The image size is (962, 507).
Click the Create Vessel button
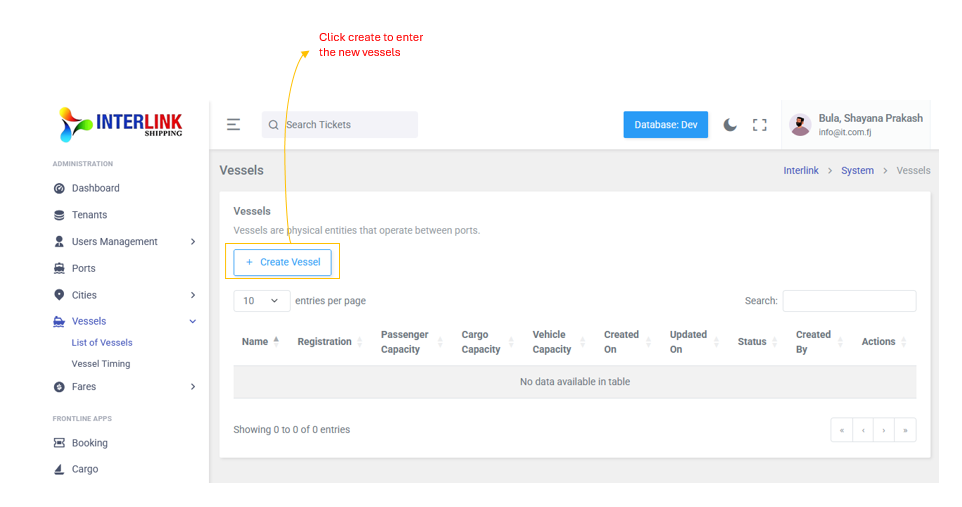pyautogui.click(x=283, y=262)
